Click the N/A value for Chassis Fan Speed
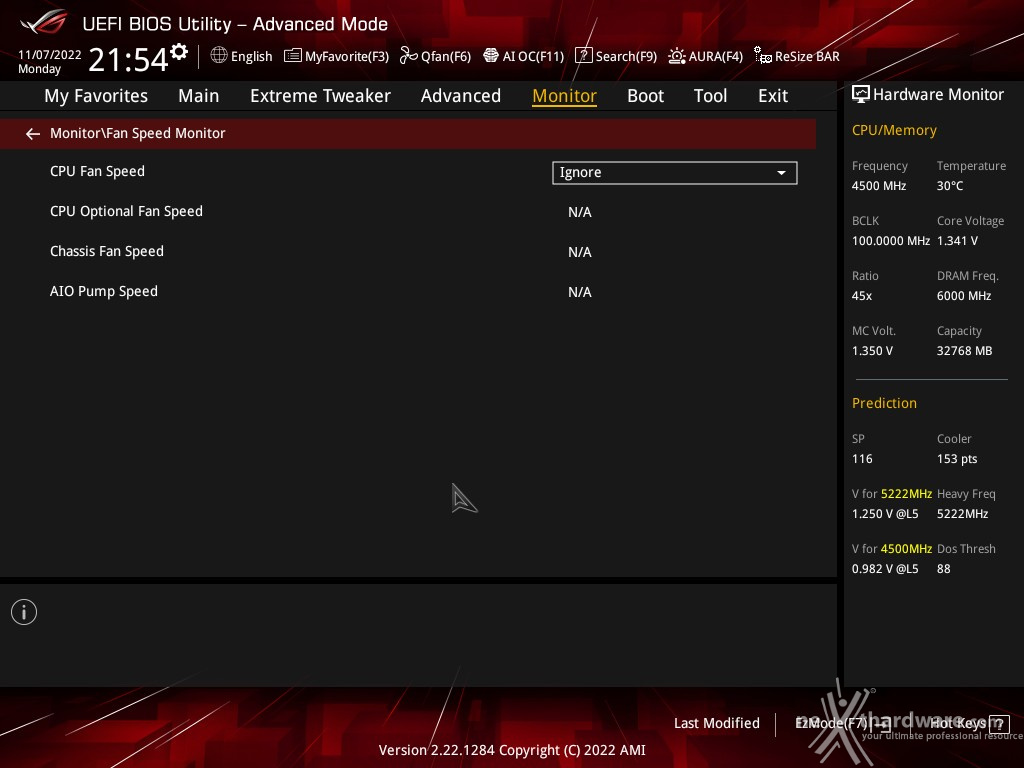Screen dimensions: 1024x768 click(579, 252)
